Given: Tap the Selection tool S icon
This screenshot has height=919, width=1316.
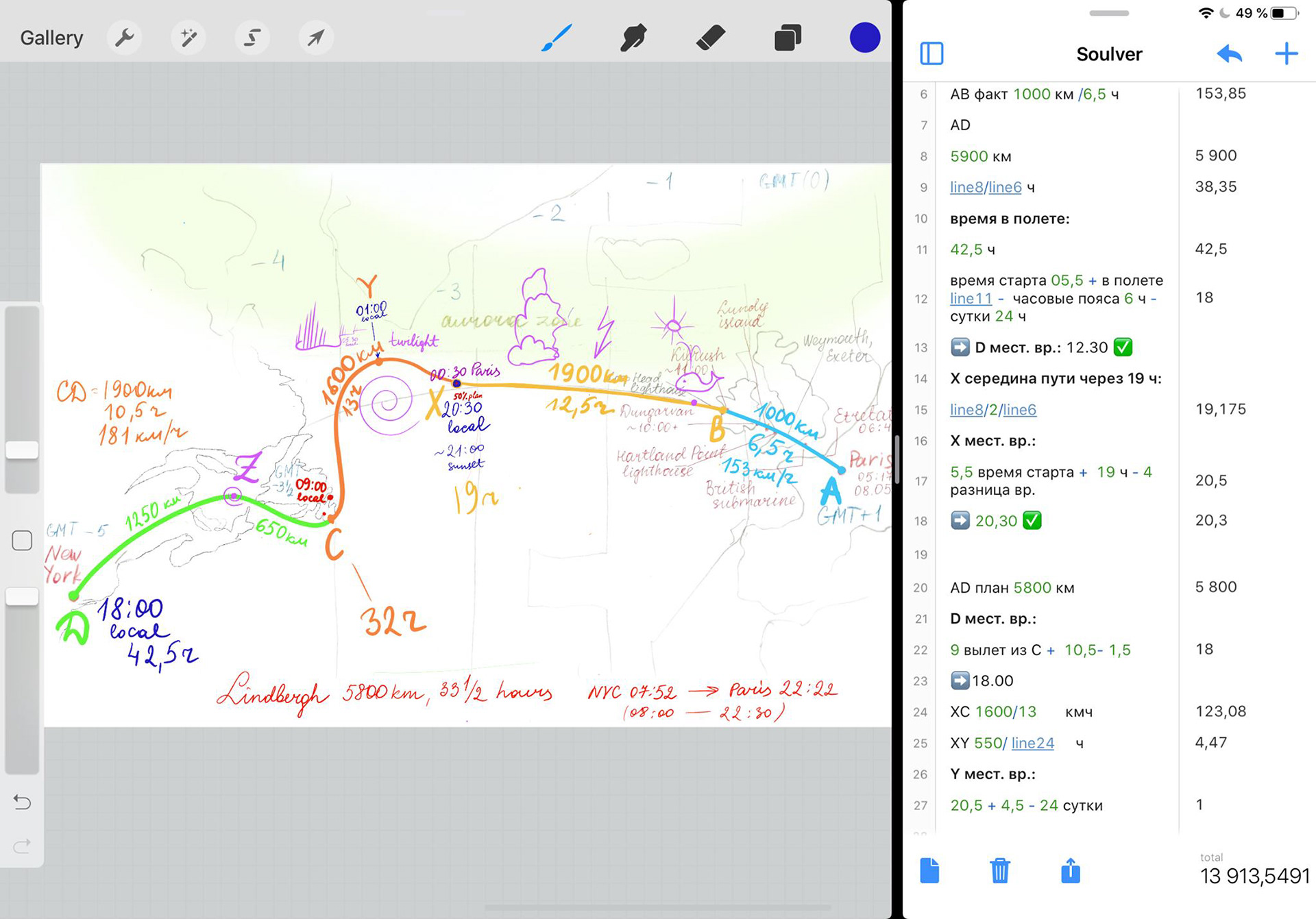Looking at the screenshot, I should coord(252,38).
